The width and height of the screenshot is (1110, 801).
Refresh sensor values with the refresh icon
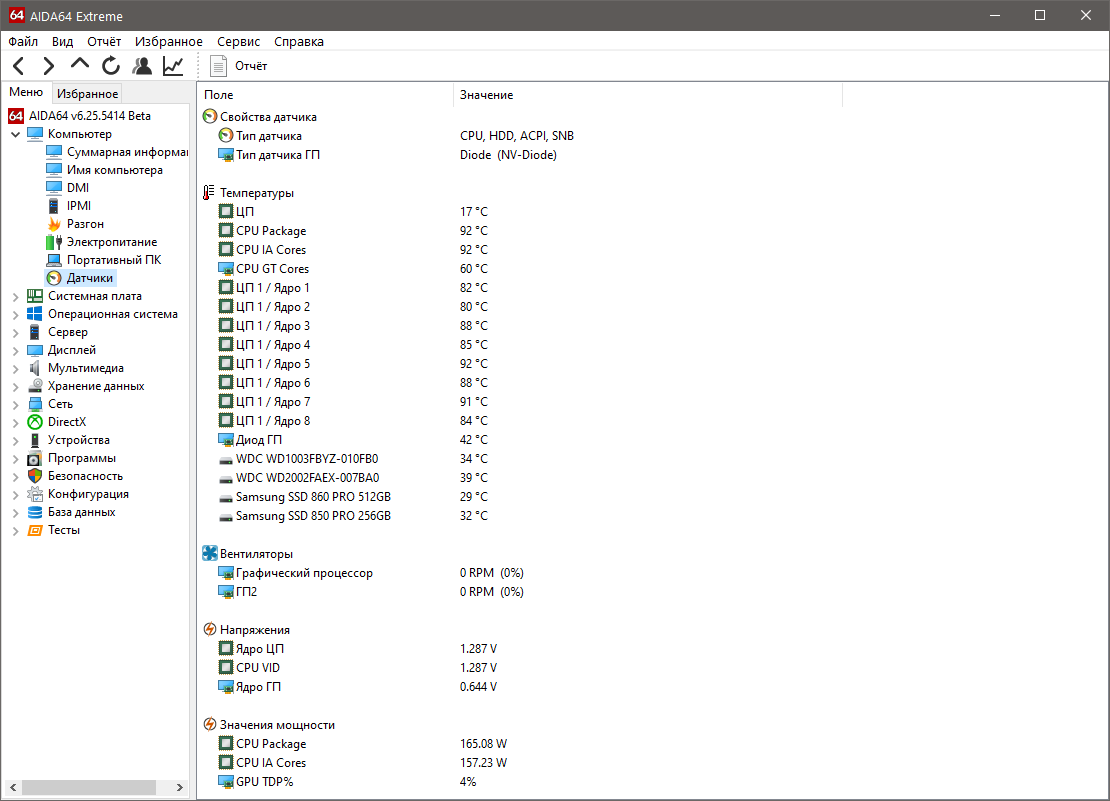point(111,67)
